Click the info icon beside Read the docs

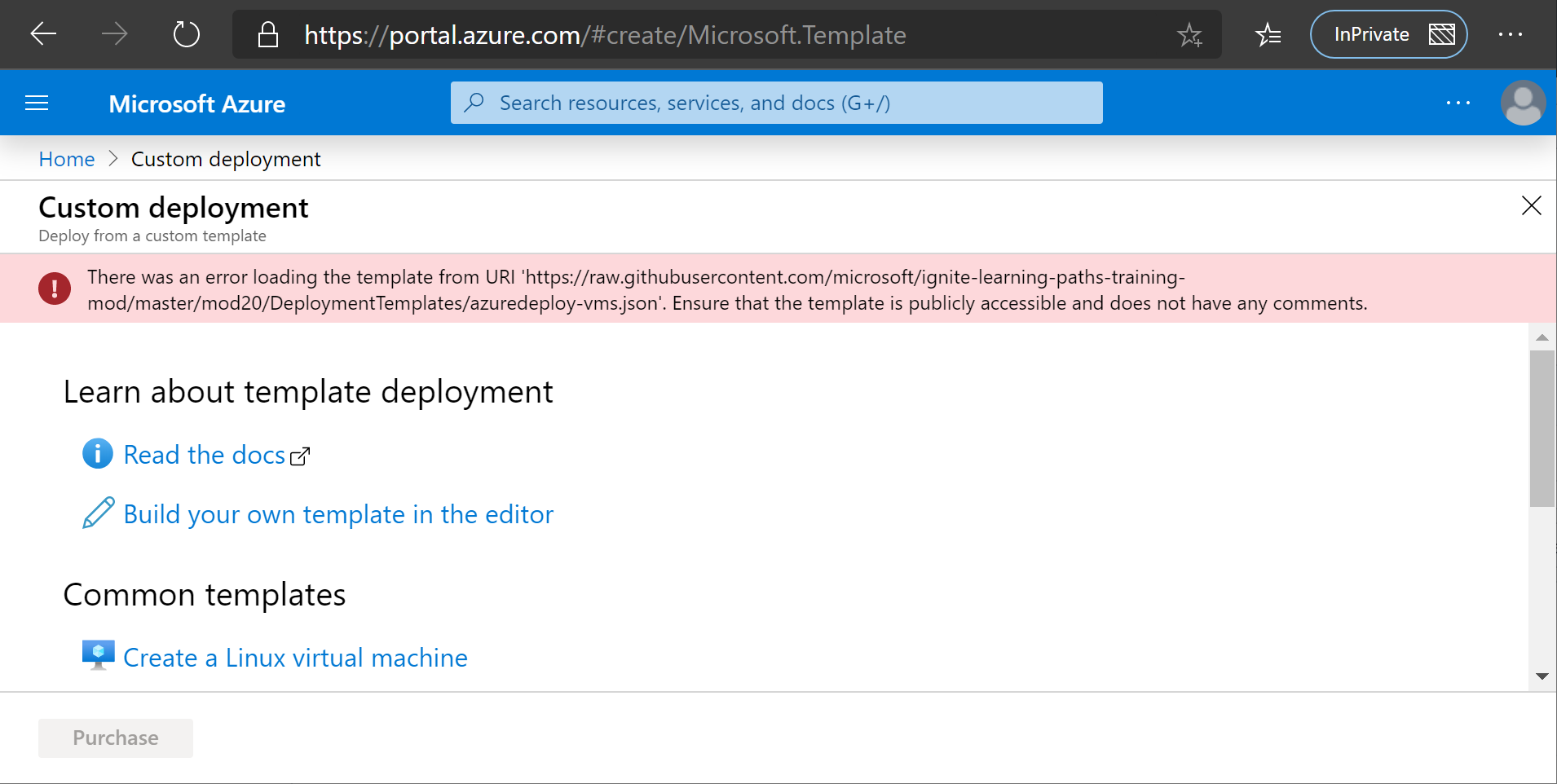click(97, 454)
